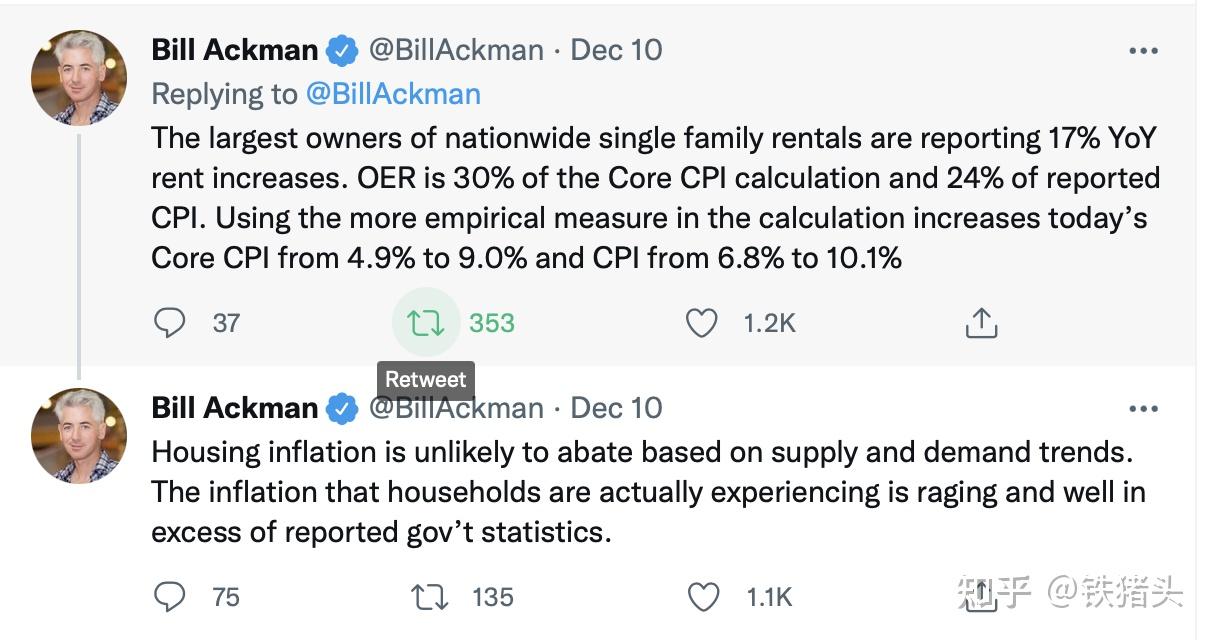Open the tweet text about housing inflation
This screenshot has width=1214, height=640.
click(648, 492)
